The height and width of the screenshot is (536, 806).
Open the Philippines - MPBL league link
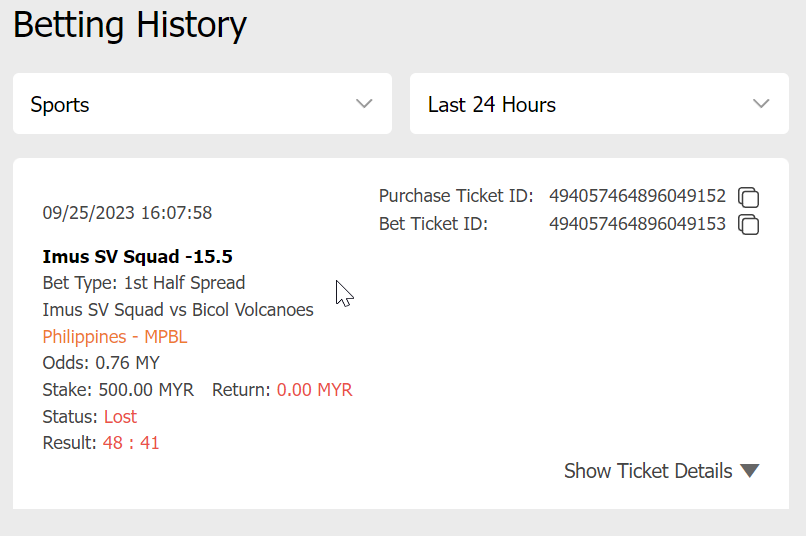(115, 336)
